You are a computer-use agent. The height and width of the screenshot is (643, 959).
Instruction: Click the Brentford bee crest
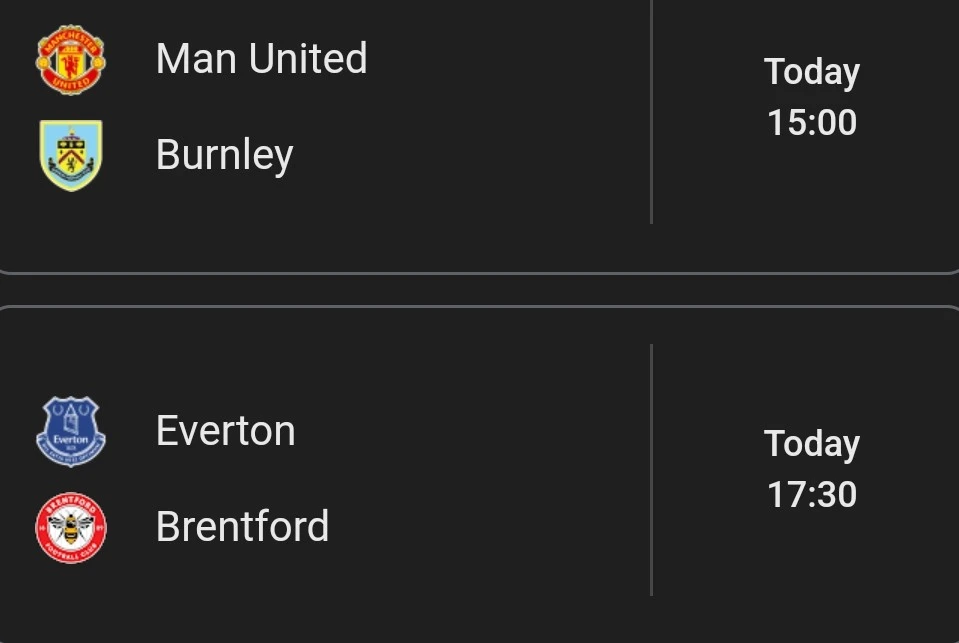70,527
